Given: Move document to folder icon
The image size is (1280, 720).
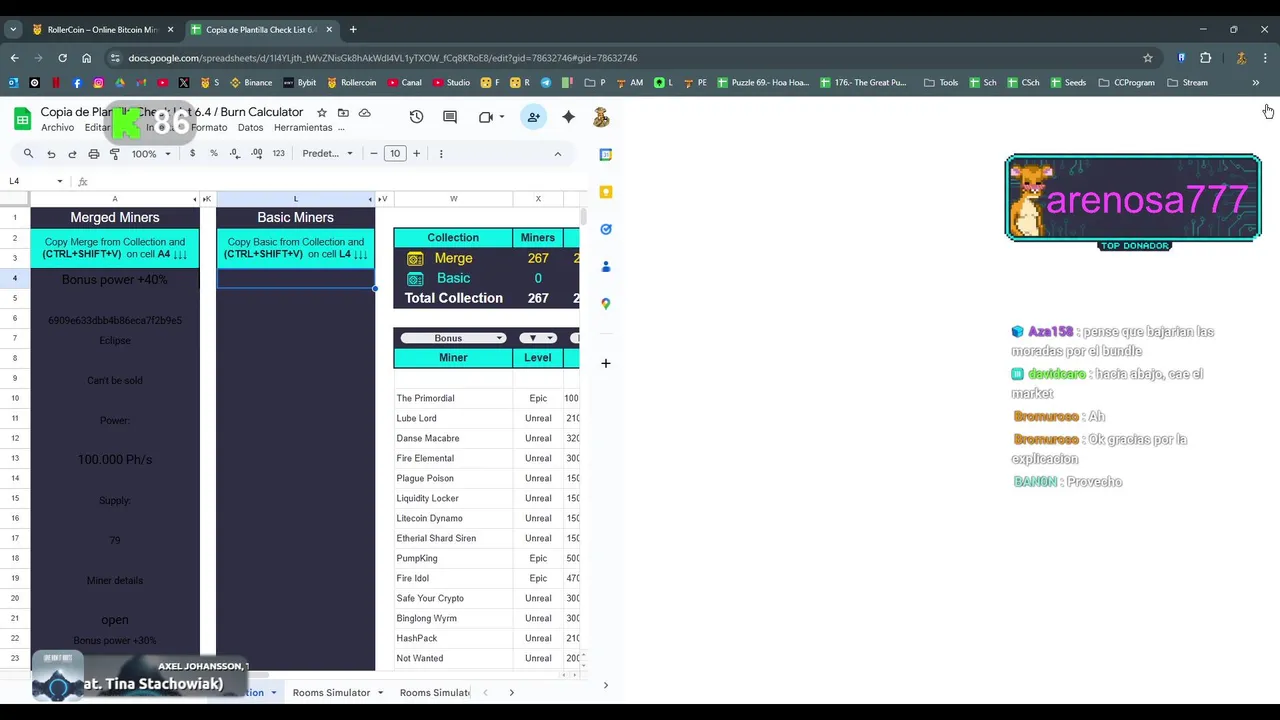Looking at the screenshot, I should tap(343, 113).
